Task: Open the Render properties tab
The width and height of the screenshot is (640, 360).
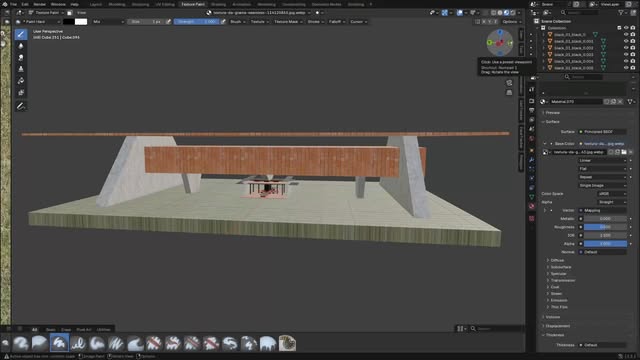Action: [531, 101]
